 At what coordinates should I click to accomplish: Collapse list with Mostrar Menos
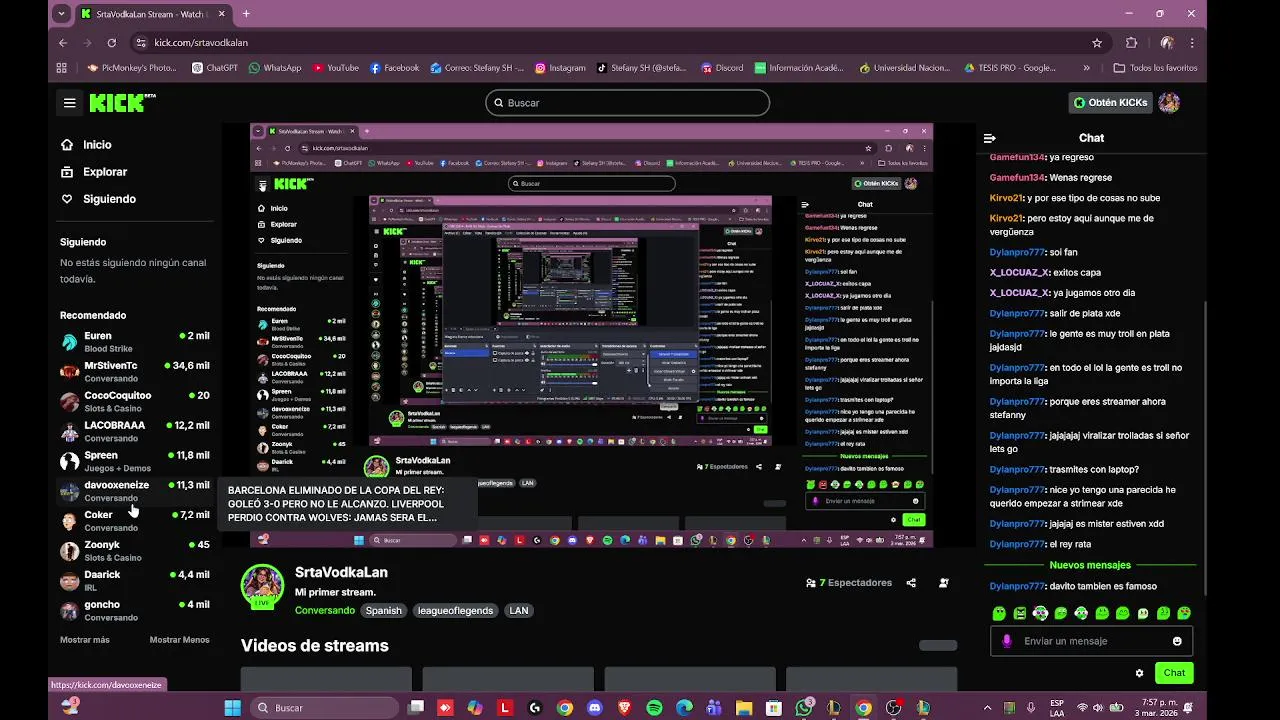[x=180, y=640]
